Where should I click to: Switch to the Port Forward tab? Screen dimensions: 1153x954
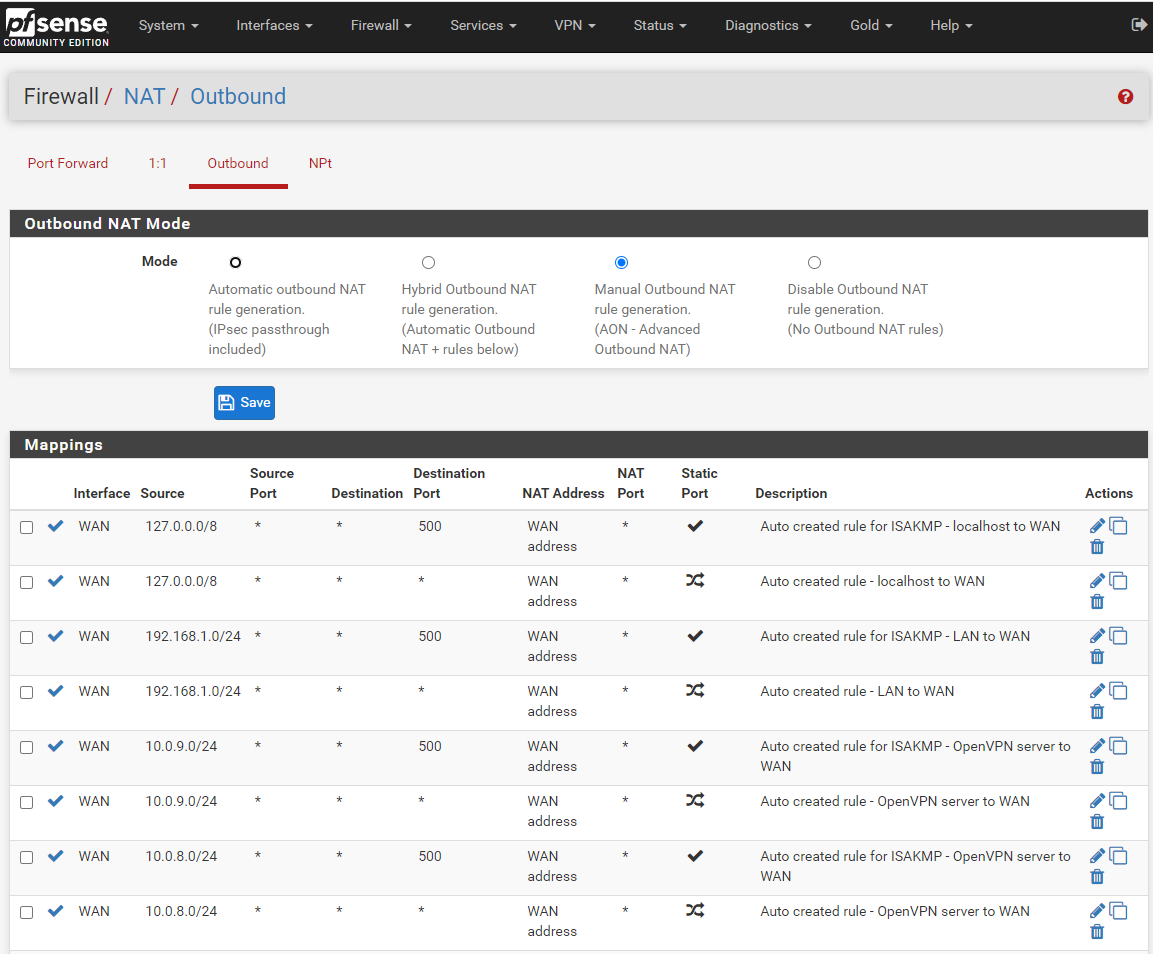(x=68, y=163)
